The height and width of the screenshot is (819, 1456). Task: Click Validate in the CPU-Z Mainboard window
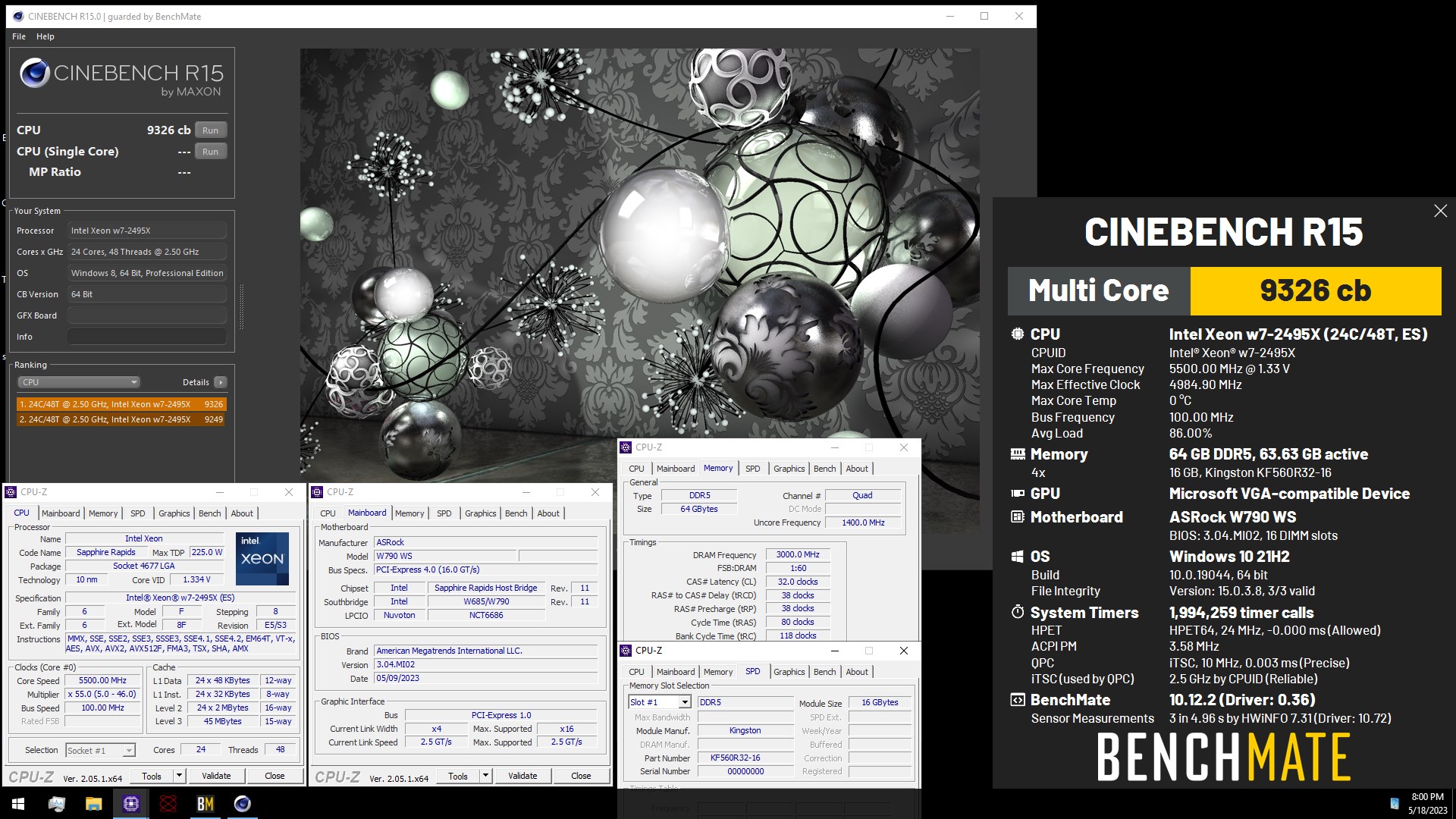(522, 776)
